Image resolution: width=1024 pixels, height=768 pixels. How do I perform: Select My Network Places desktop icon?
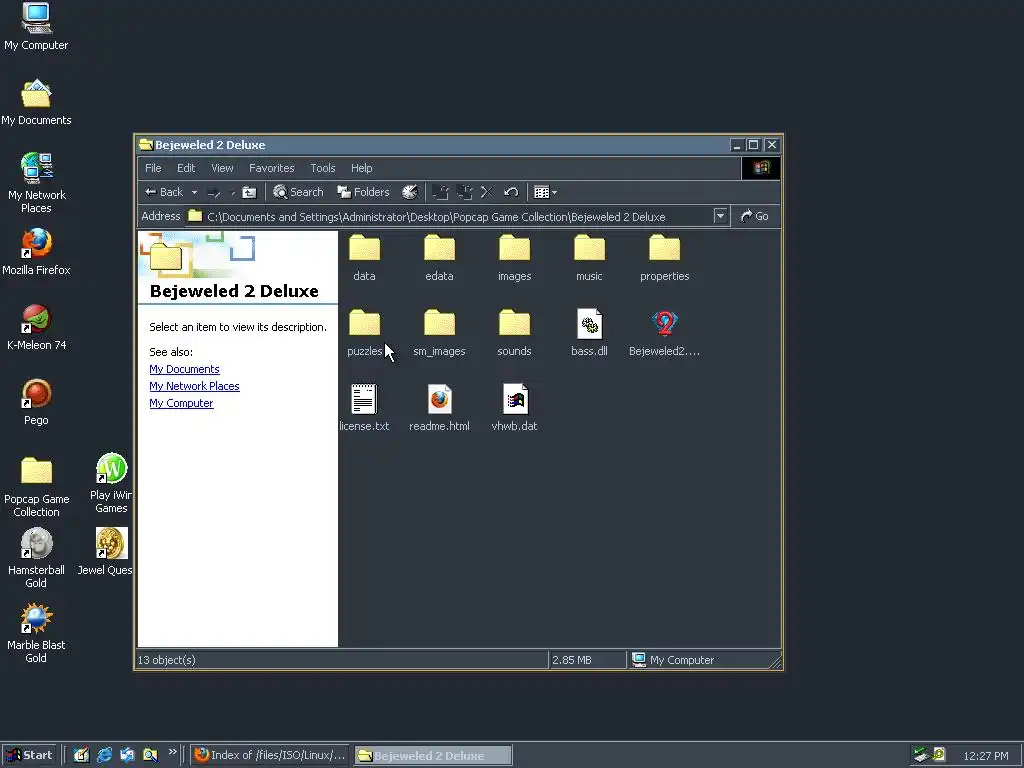36,183
